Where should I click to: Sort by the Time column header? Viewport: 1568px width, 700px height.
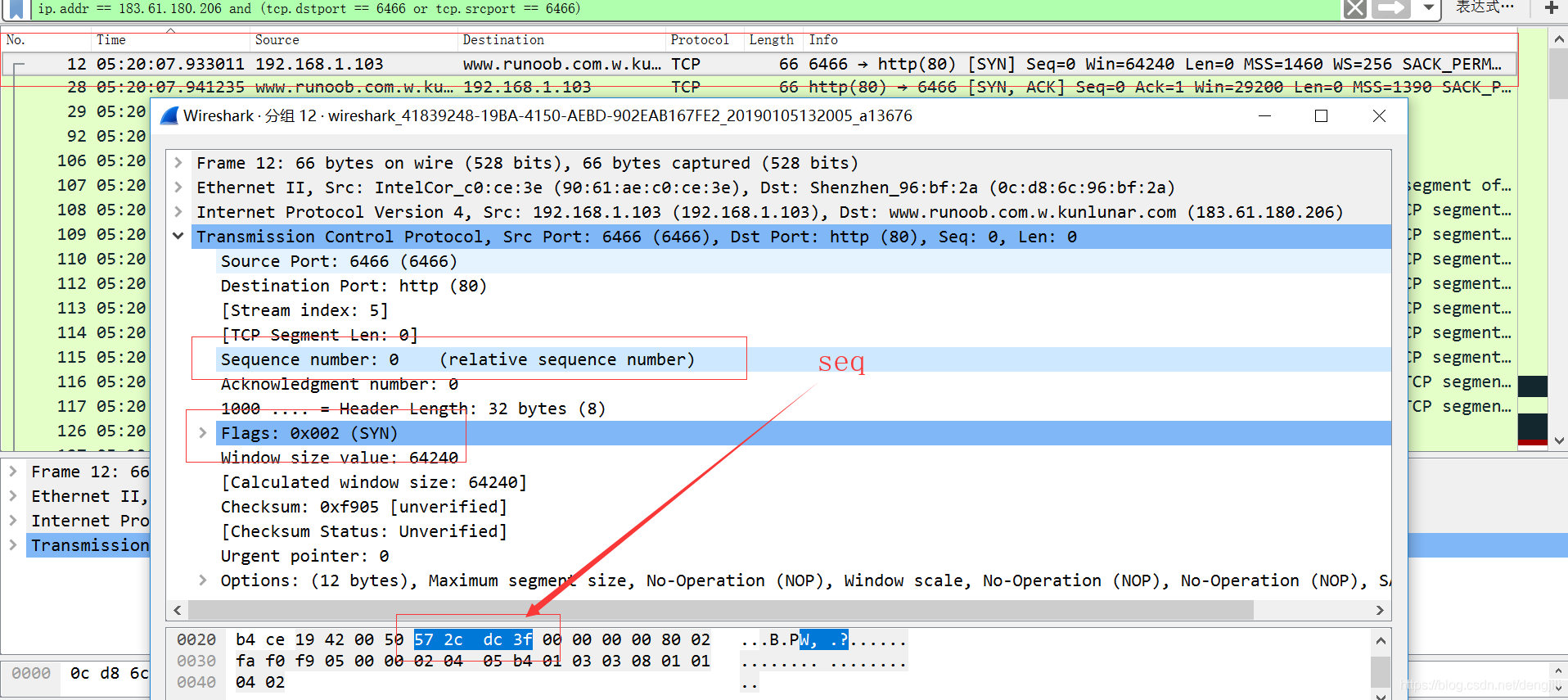pos(170,40)
